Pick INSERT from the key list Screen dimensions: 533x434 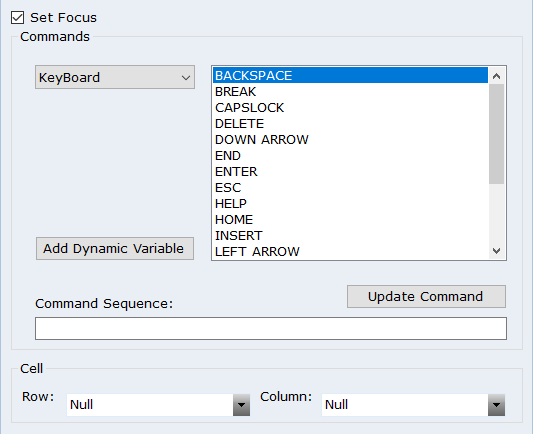[350, 235]
